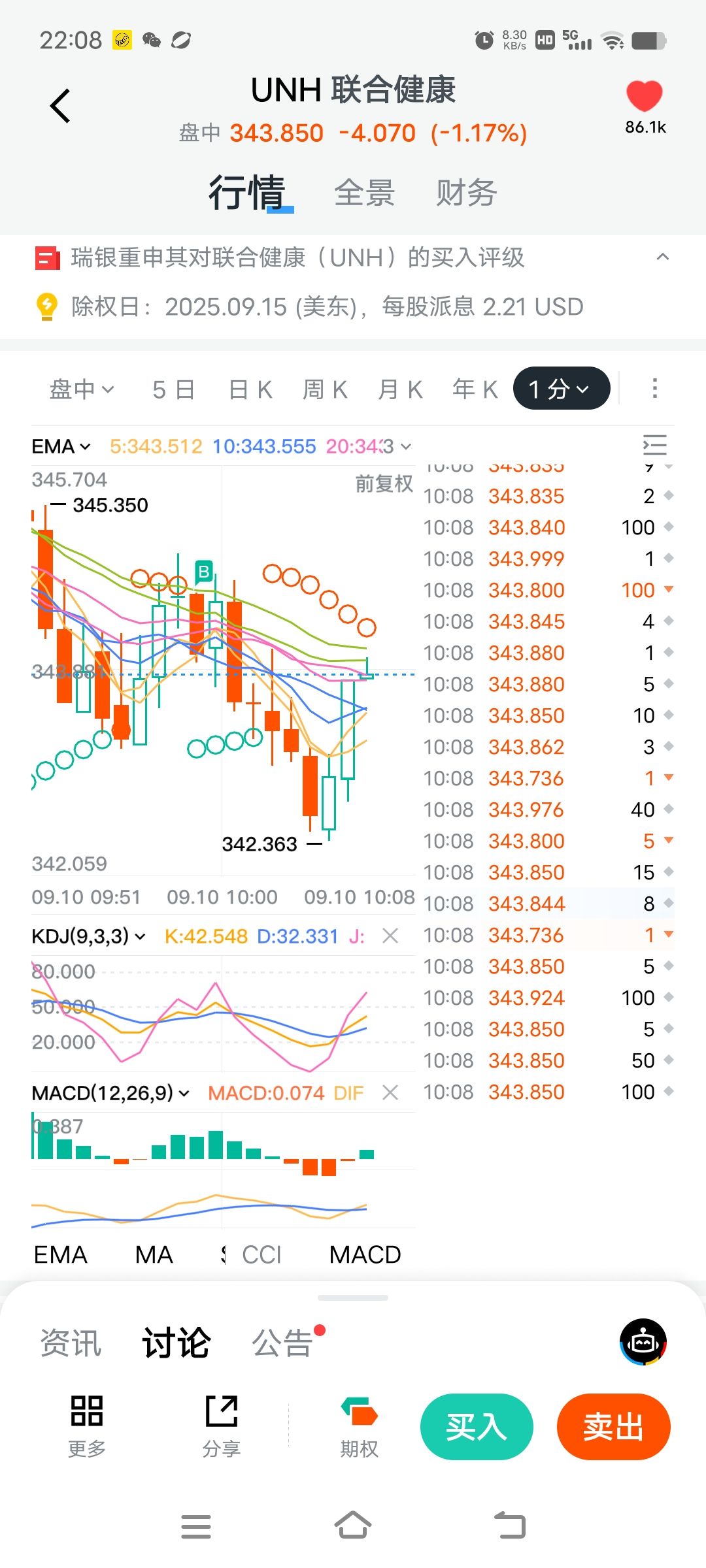Close the KDJ indicator panel

point(390,936)
